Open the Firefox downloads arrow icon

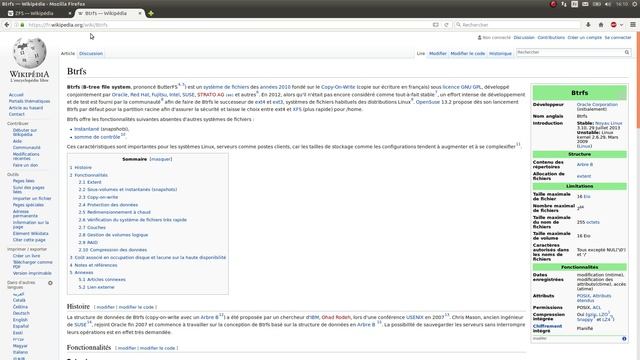pyautogui.click(x=588, y=25)
